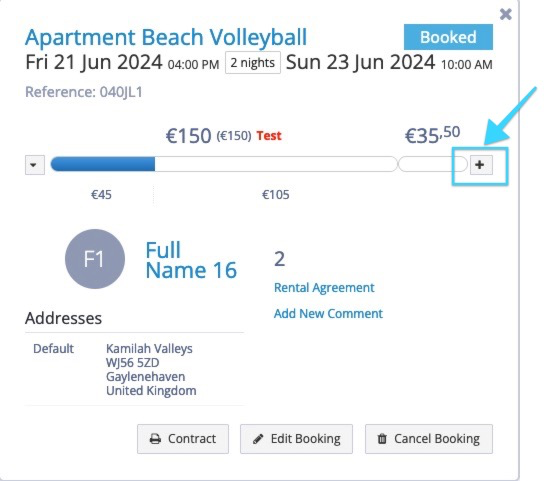Close the booking popup with the X
Image resolution: width=544 pixels, height=481 pixels.
pyautogui.click(x=505, y=14)
